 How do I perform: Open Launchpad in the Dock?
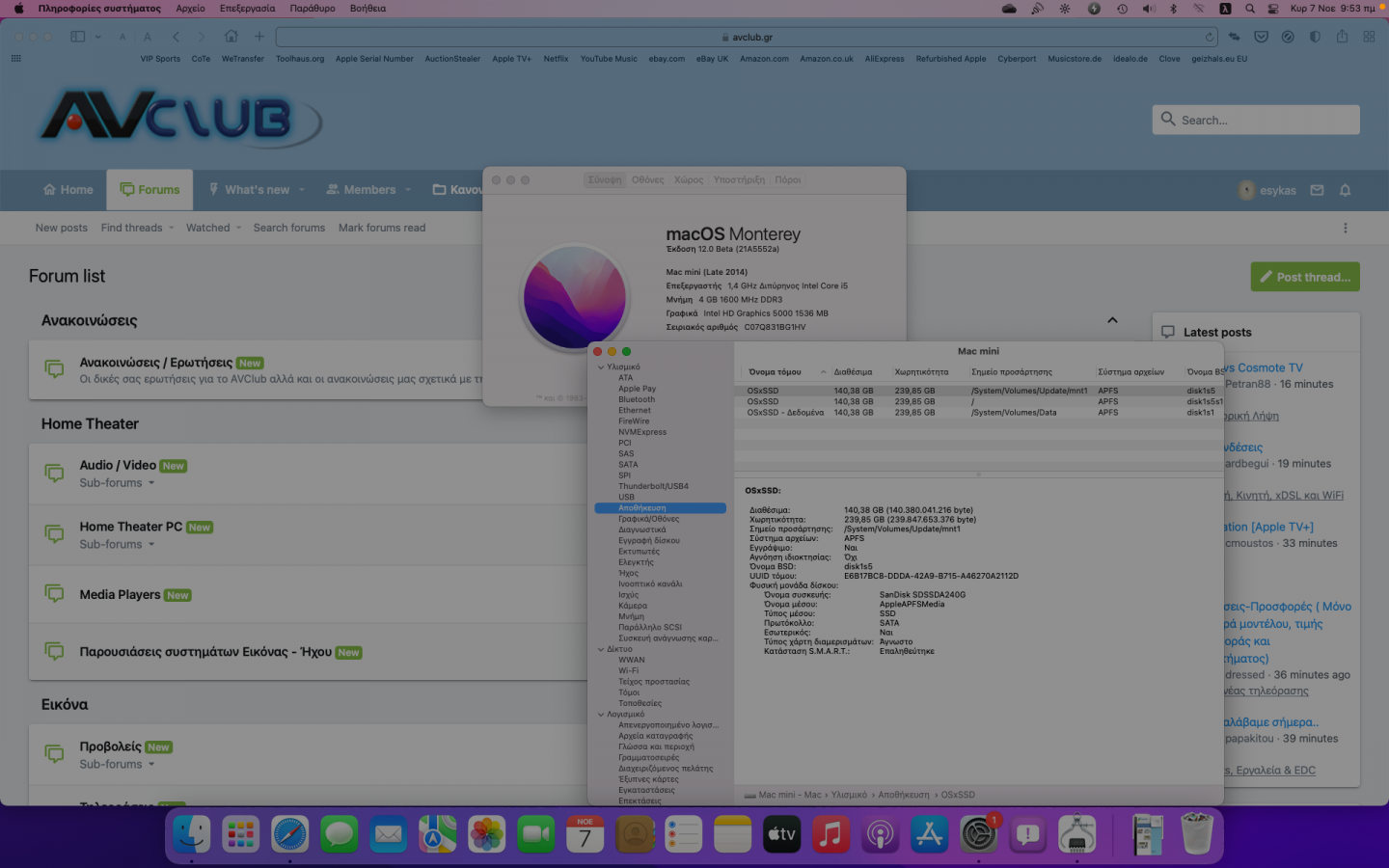coord(240,833)
